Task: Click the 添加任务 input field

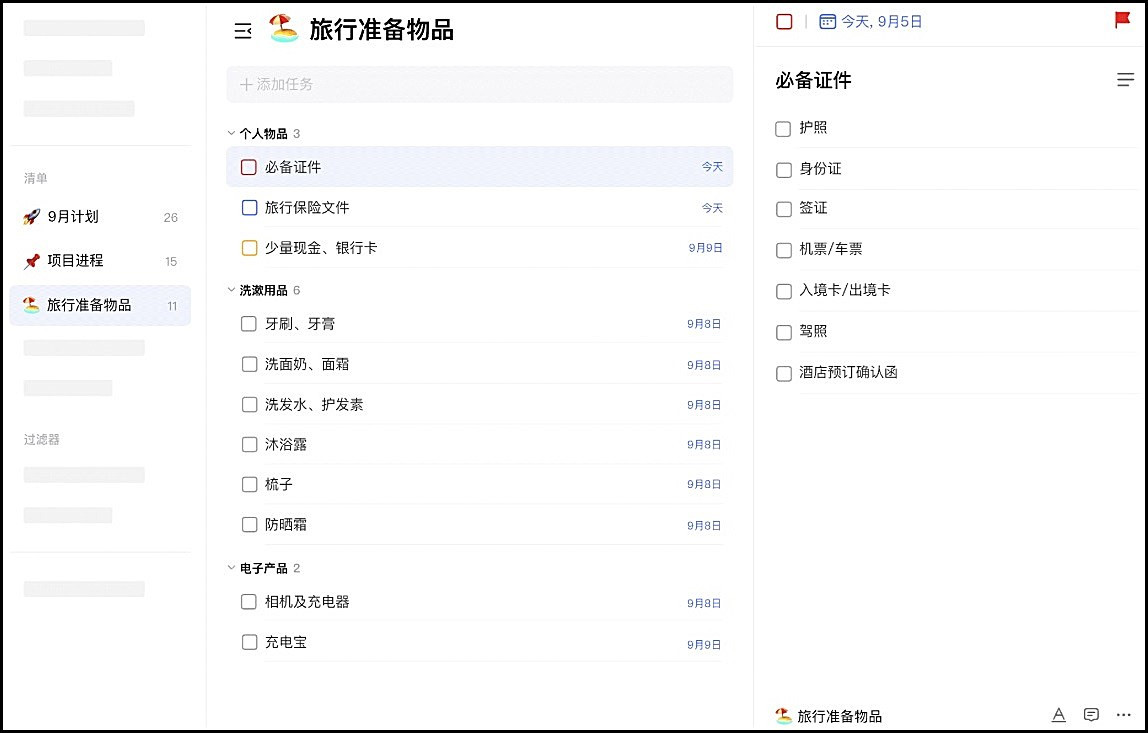Action: point(480,85)
